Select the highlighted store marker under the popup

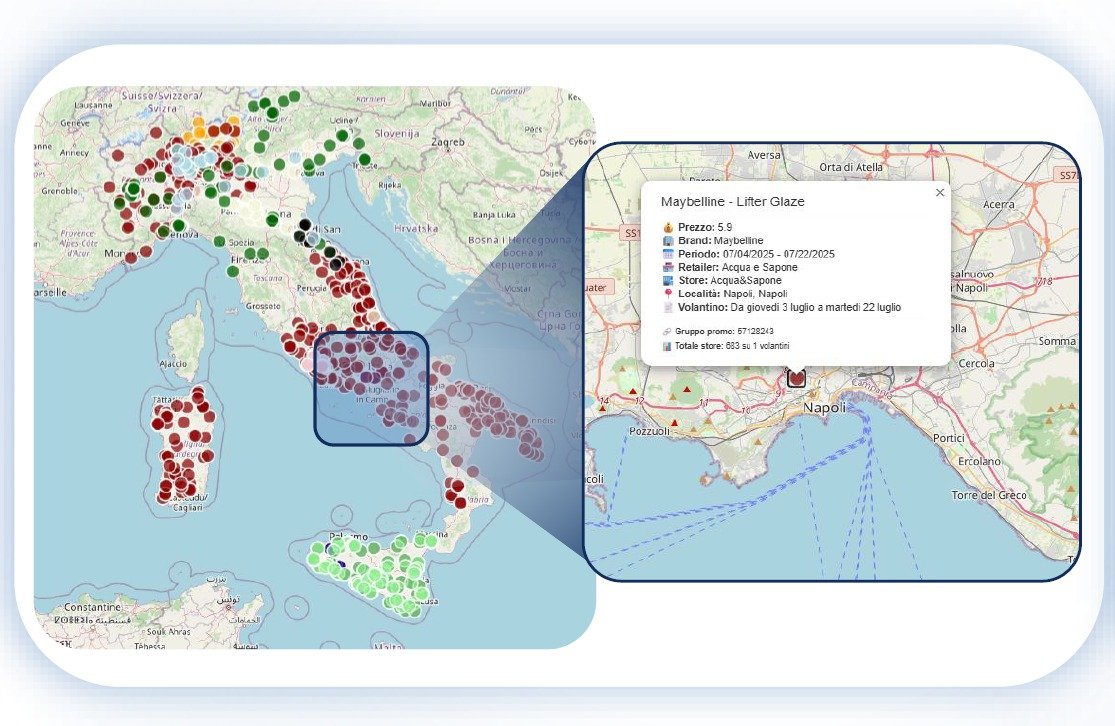point(796,378)
